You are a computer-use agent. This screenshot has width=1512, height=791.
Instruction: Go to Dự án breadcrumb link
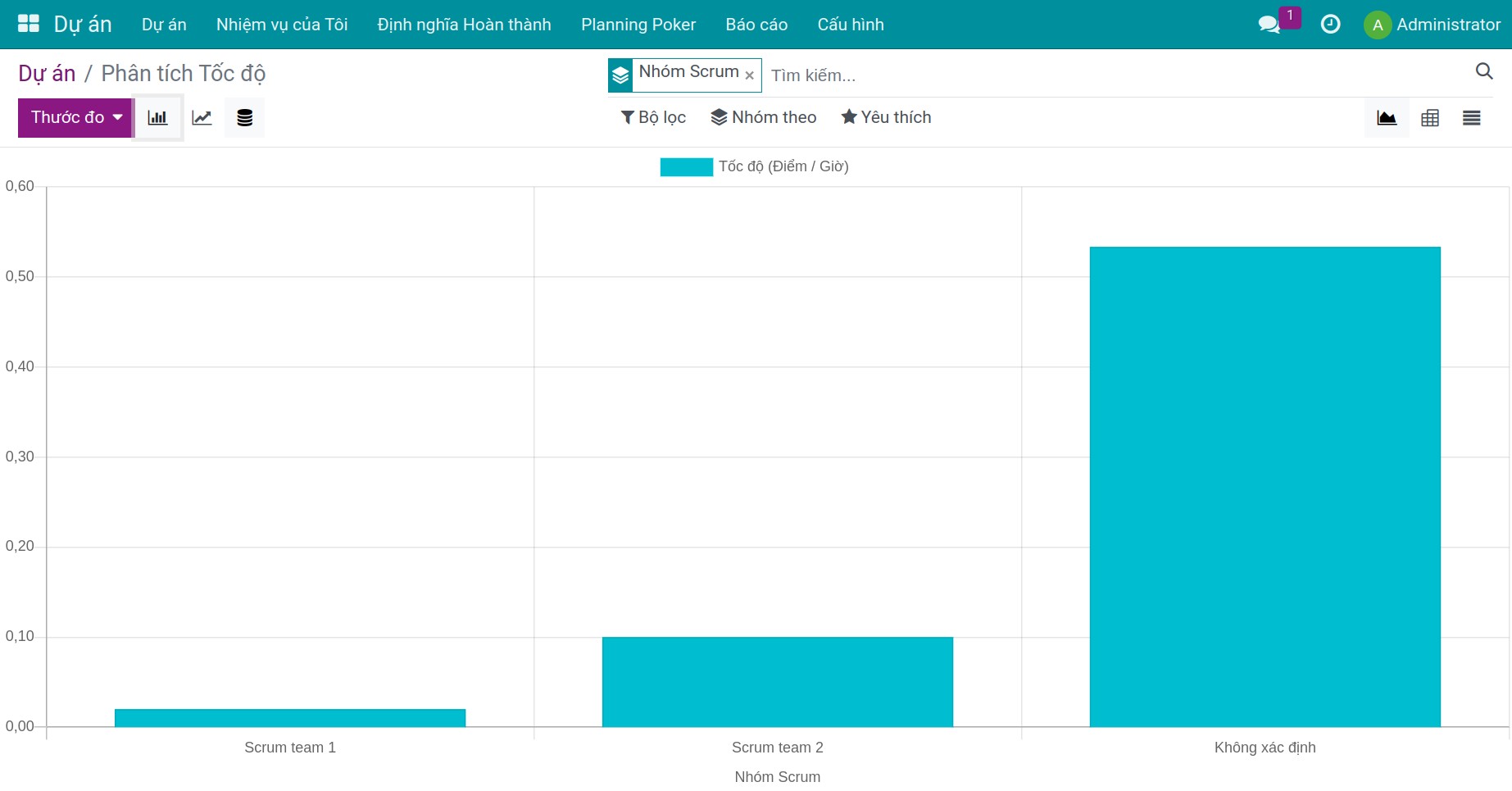click(x=47, y=74)
